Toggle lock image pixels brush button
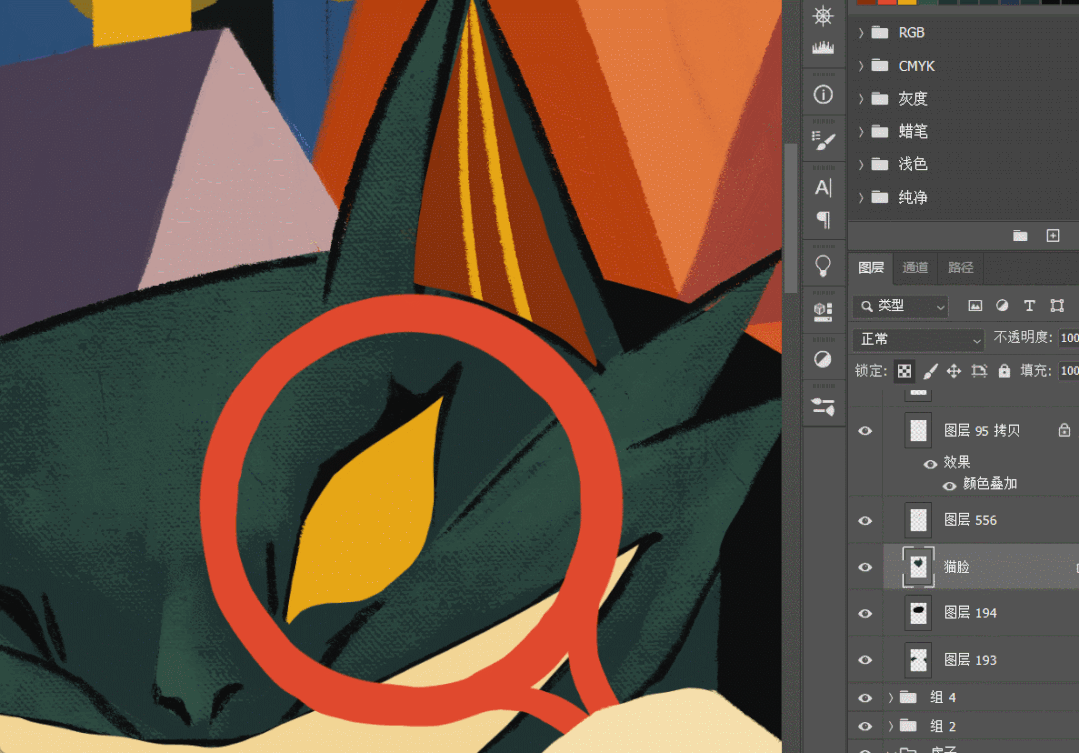 pyautogui.click(x=930, y=372)
